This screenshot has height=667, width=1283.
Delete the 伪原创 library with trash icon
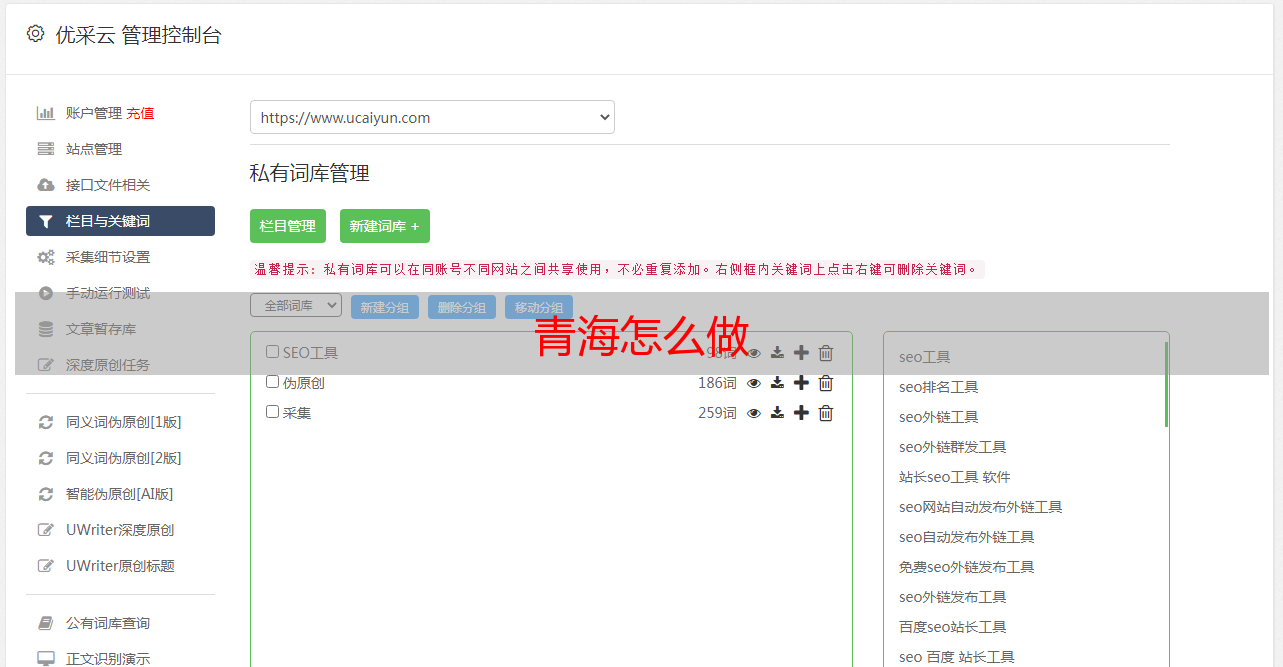(x=826, y=383)
